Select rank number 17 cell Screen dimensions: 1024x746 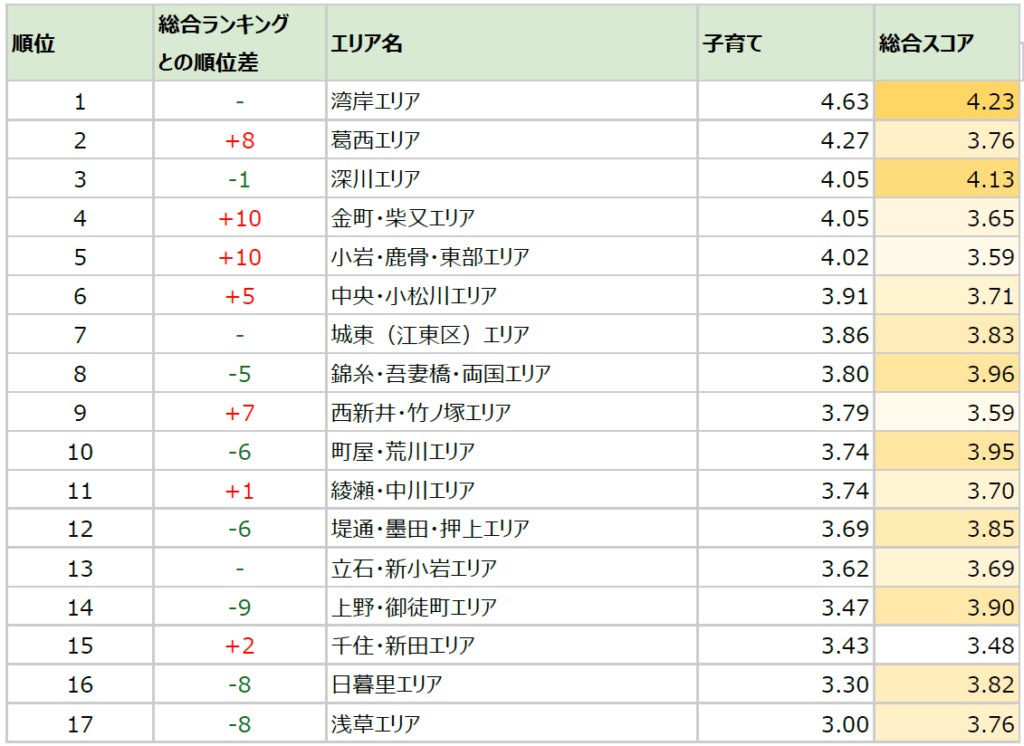point(80,723)
